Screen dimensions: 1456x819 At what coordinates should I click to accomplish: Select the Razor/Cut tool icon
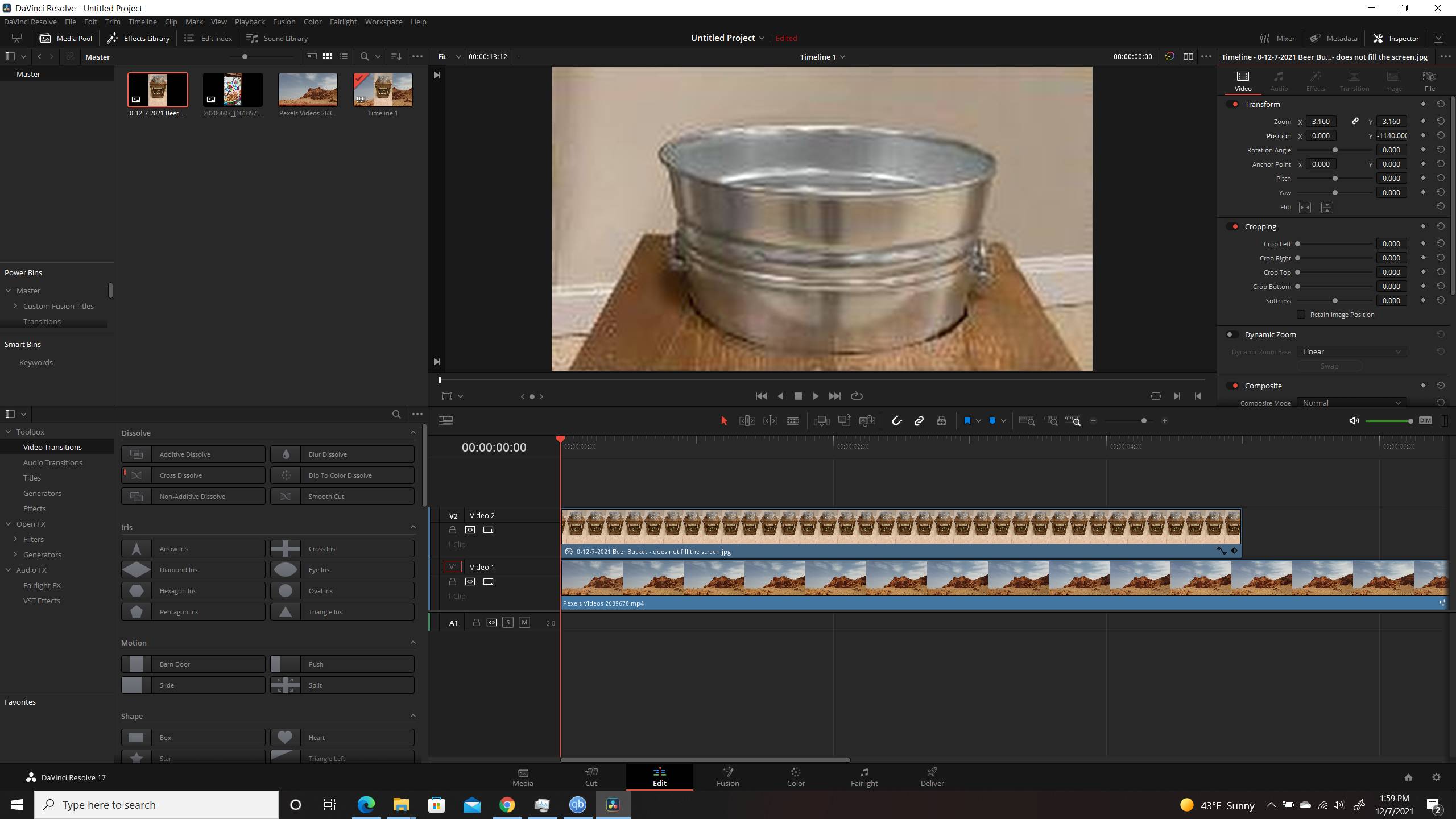tap(793, 420)
